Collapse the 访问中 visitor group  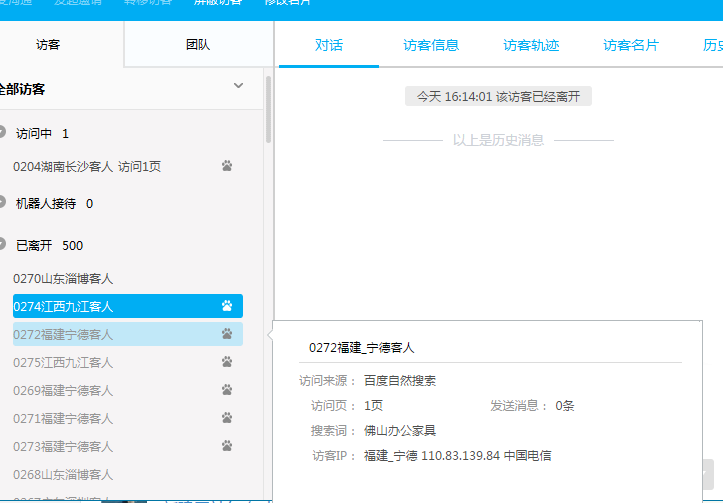click(2, 132)
